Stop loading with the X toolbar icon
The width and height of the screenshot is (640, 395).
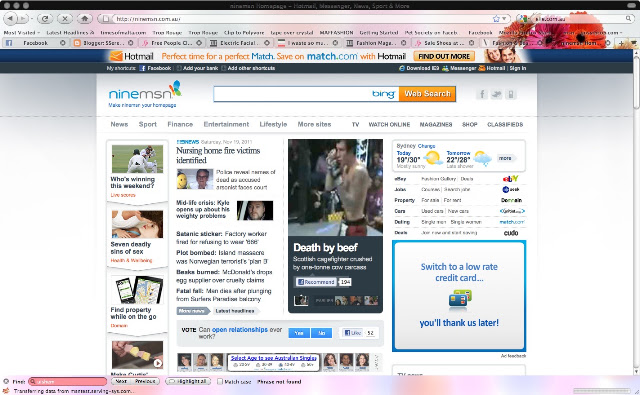tap(64, 18)
